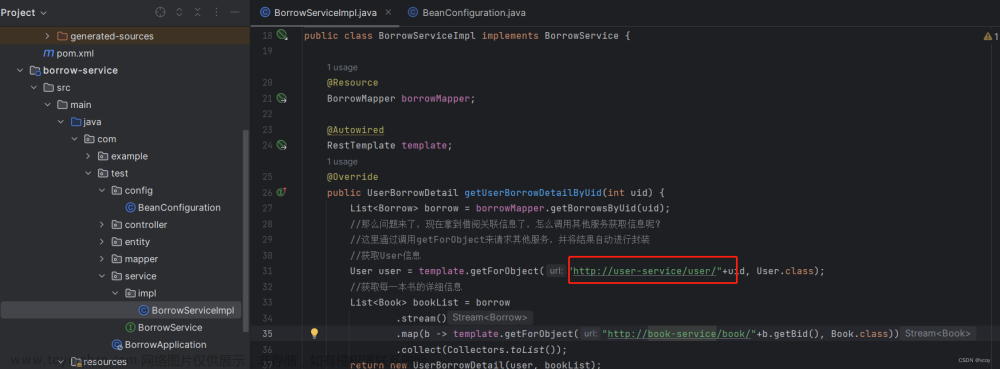This screenshot has width=1000, height=369.
Task: Collapse the main folder
Action: 47,105
